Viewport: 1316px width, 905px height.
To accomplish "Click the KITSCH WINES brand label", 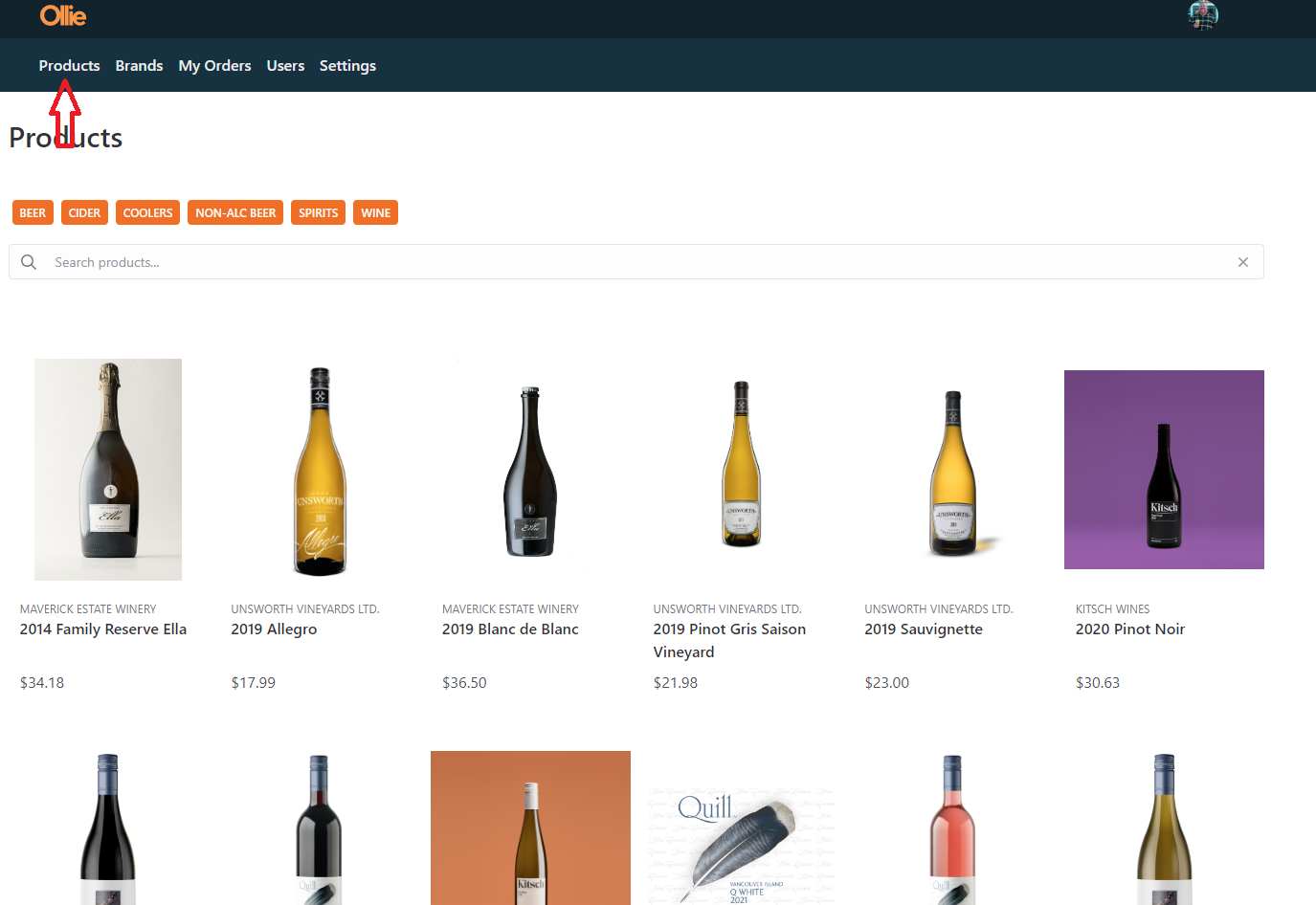I will [1112, 609].
